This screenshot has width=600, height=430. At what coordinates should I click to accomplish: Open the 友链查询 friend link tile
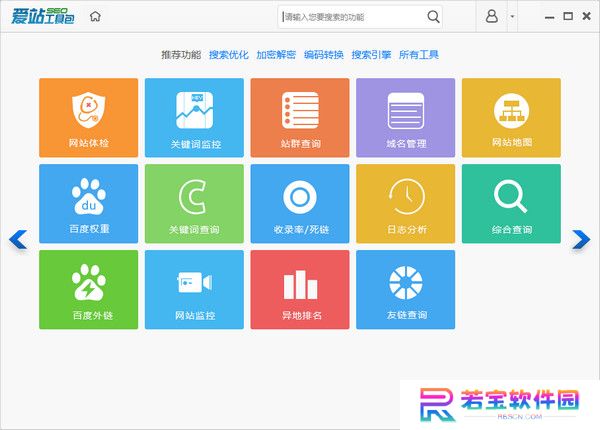406,290
